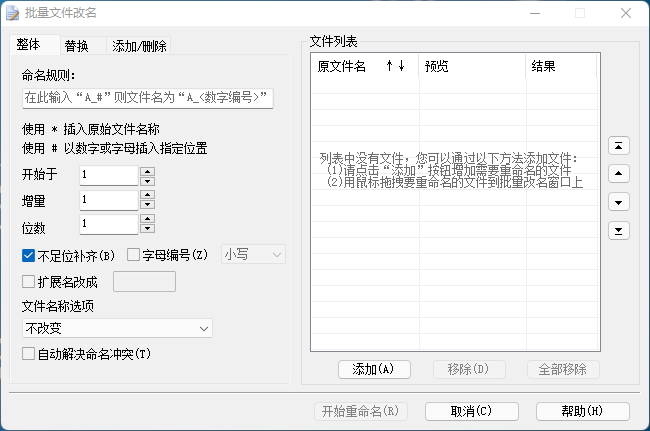This screenshot has height=431, width=650.
Task: Cancel with the 取消(C) button
Action: [472, 412]
